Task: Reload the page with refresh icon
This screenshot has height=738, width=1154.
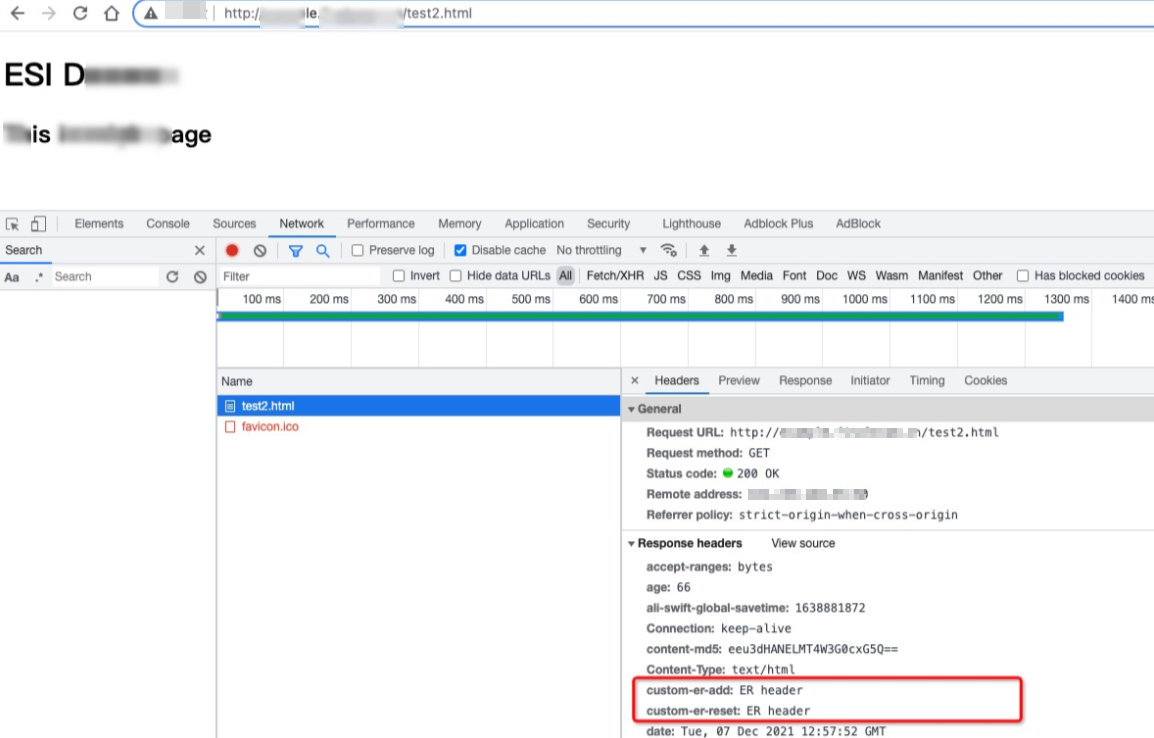Action: (x=80, y=13)
